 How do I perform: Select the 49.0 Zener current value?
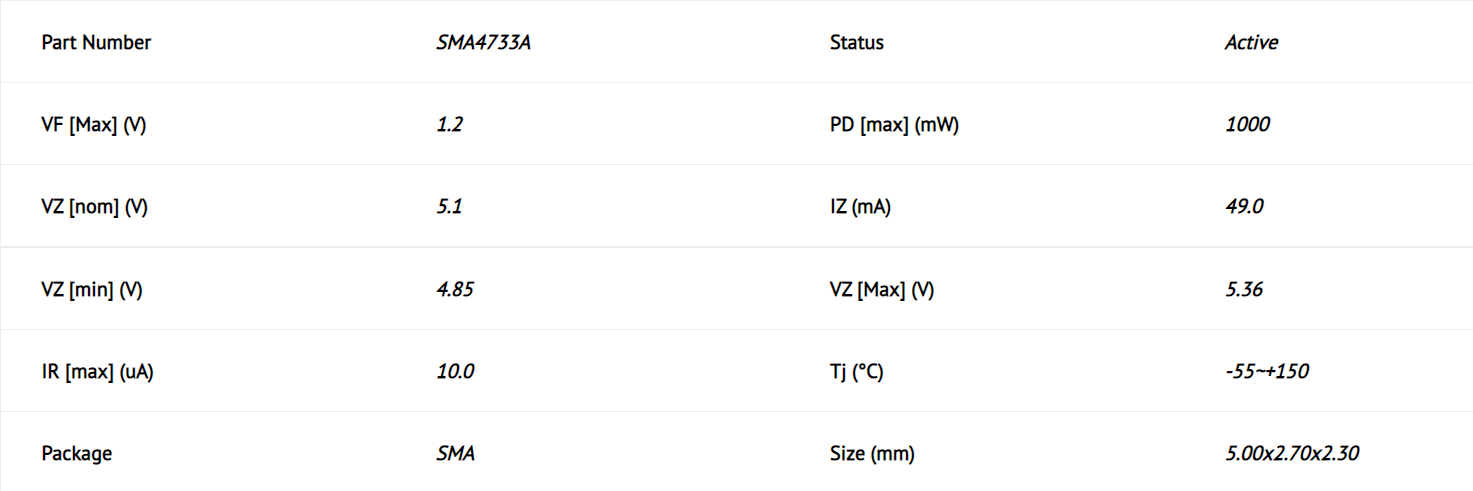point(1244,207)
